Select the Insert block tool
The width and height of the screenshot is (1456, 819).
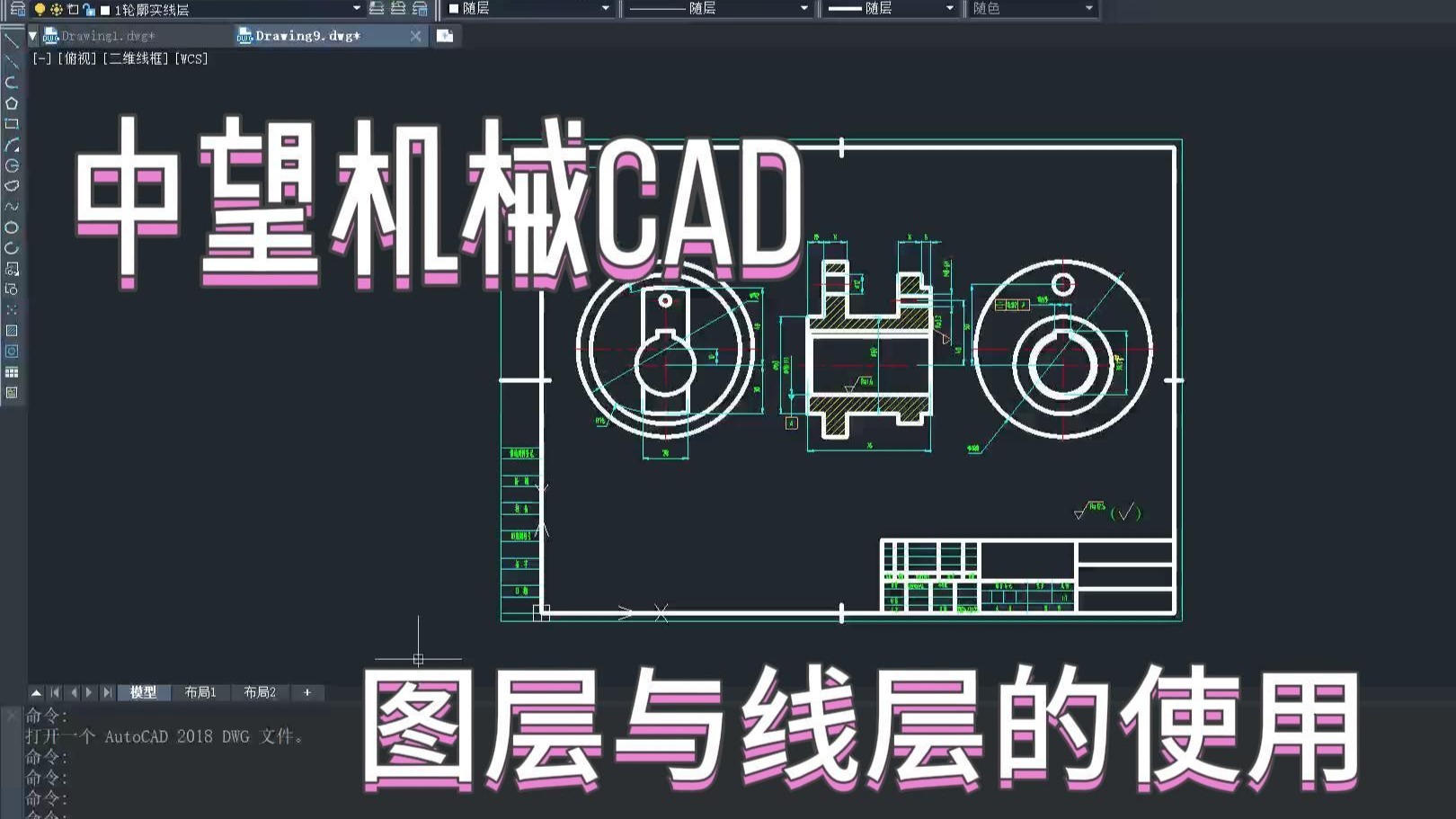click(12, 269)
